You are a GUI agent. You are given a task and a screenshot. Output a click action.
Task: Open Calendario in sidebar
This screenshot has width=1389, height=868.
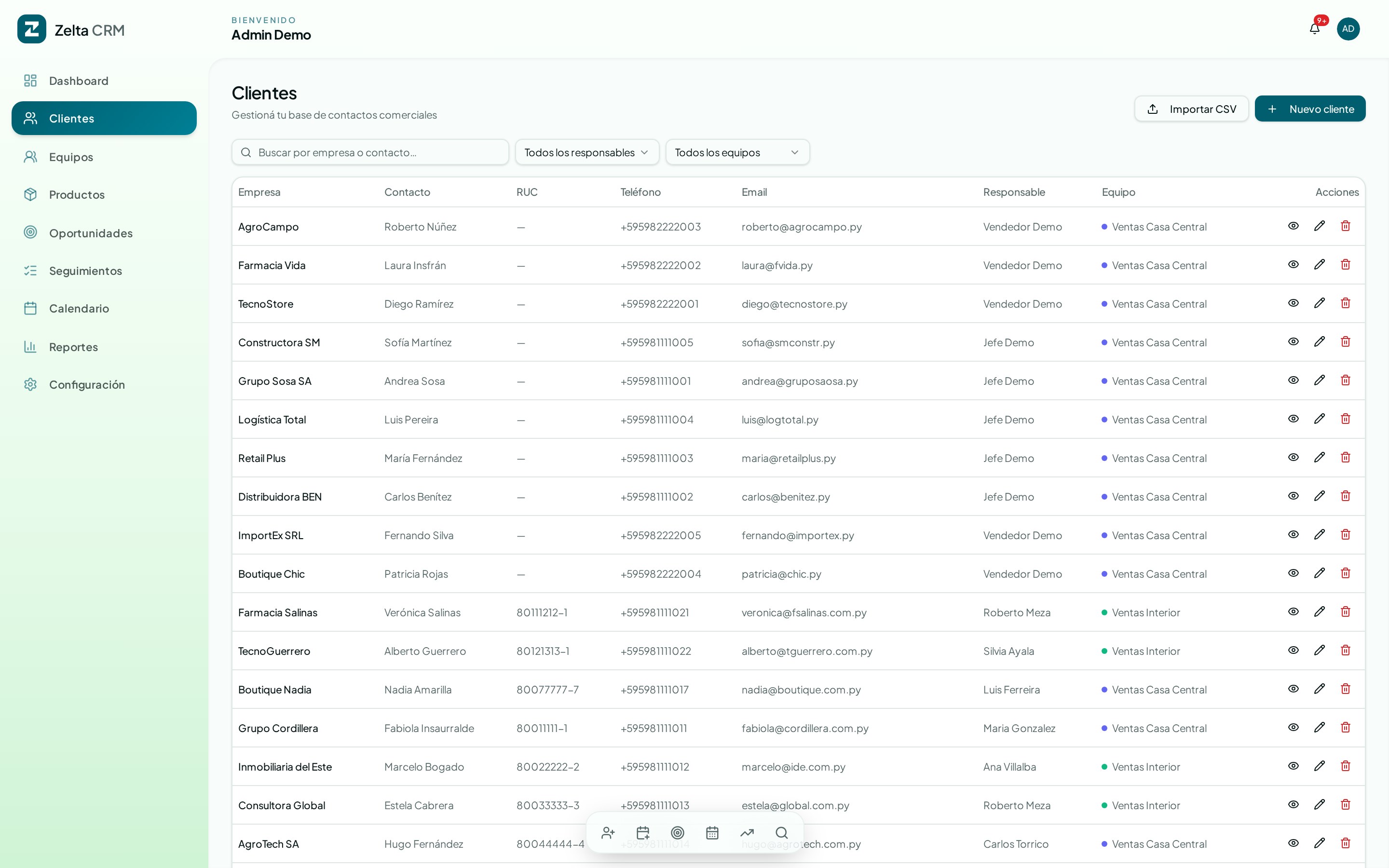[x=104, y=308]
